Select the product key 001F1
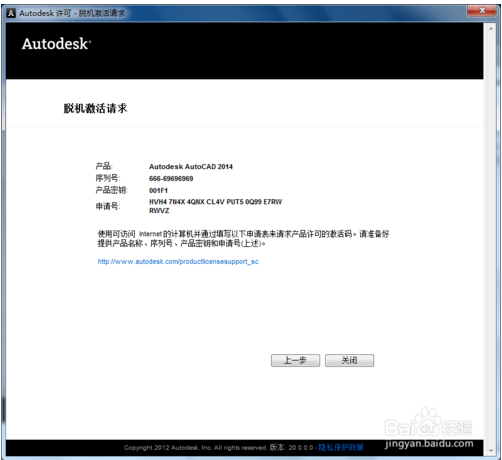Image resolution: width=502 pixels, height=460 pixels. tap(158, 191)
